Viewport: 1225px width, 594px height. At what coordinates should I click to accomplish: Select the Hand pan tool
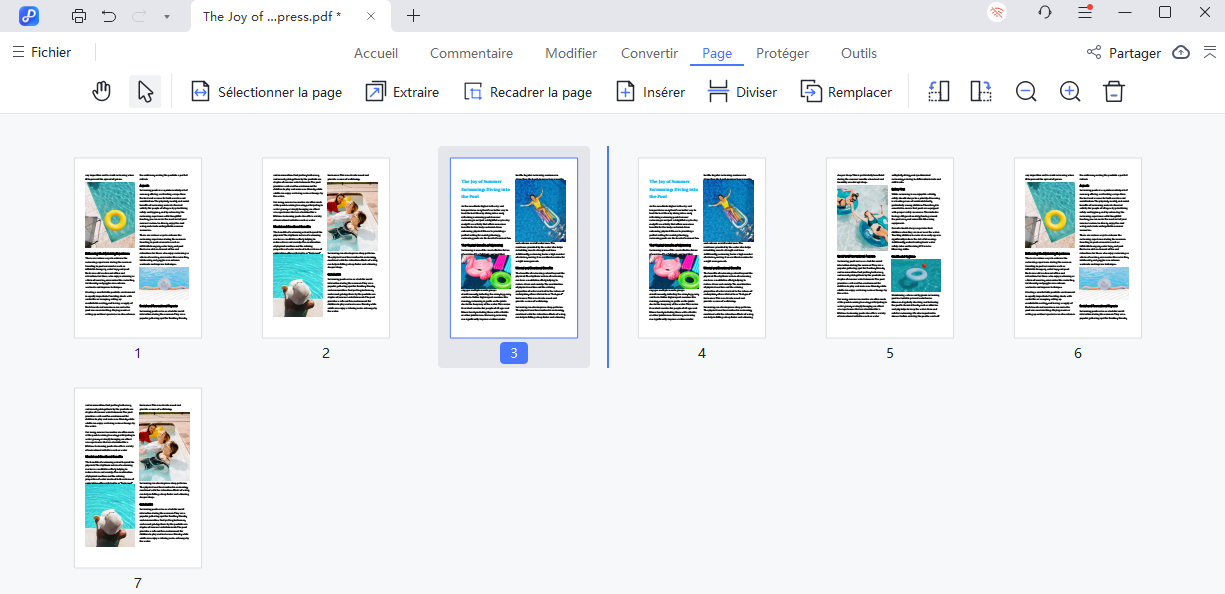(x=101, y=92)
